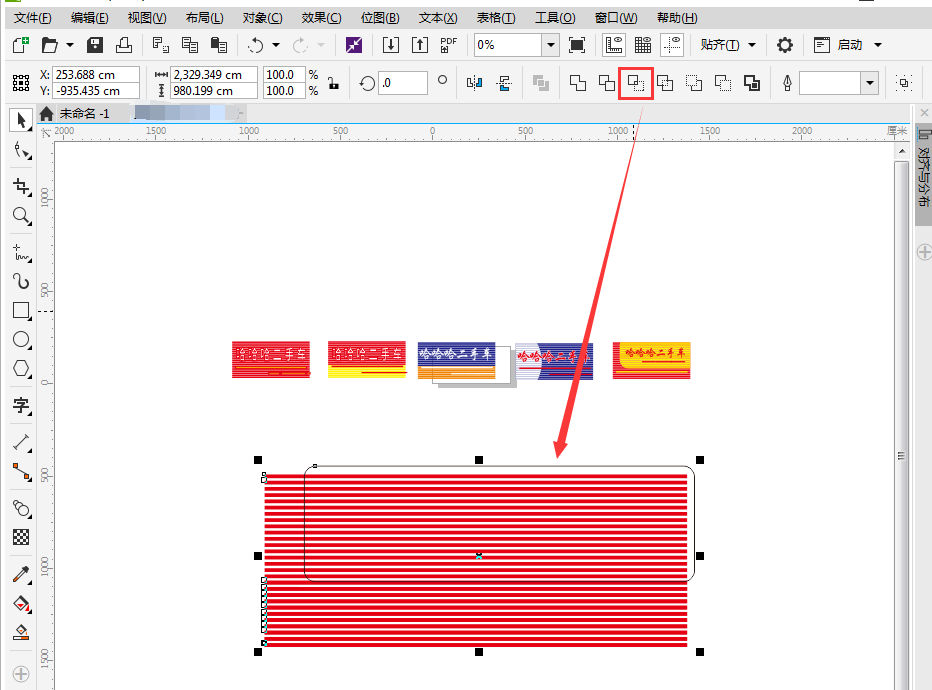Toggle the grid display
The image size is (932, 690).
(x=643, y=45)
